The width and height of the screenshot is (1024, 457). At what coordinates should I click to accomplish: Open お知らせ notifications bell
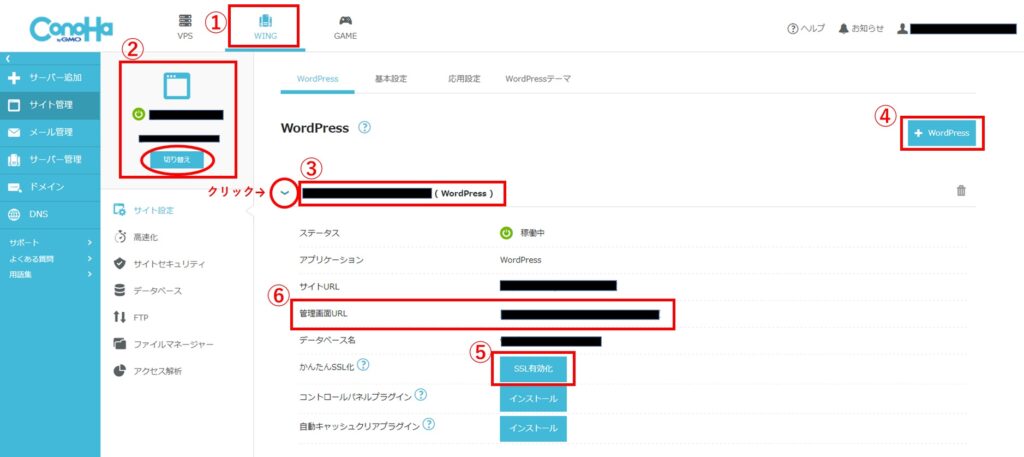coord(861,29)
